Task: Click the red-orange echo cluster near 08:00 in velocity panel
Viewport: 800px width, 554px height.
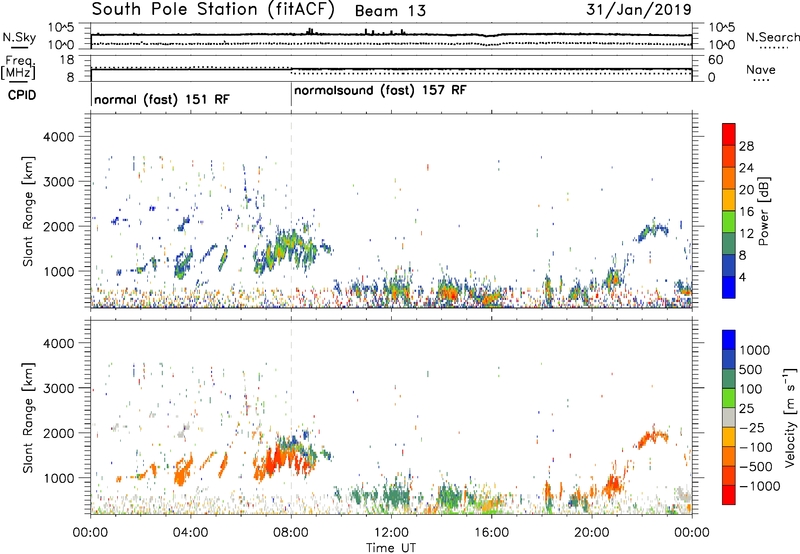Action: tap(283, 459)
